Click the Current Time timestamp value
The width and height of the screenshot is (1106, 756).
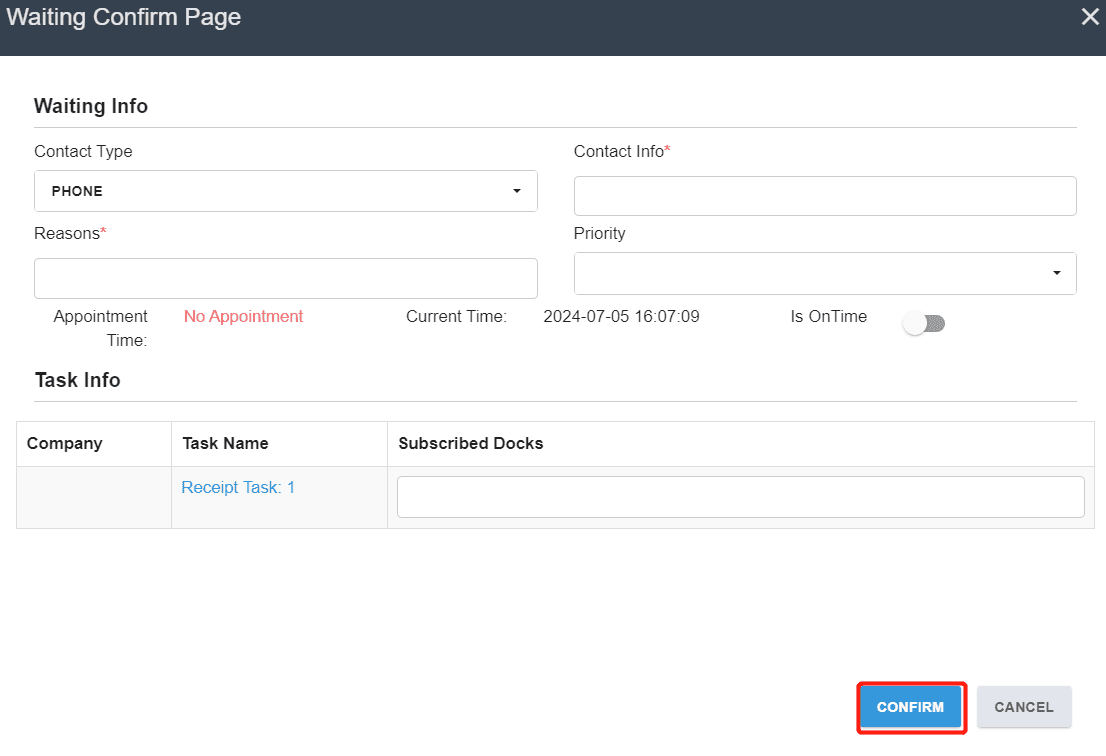pyautogui.click(x=621, y=317)
